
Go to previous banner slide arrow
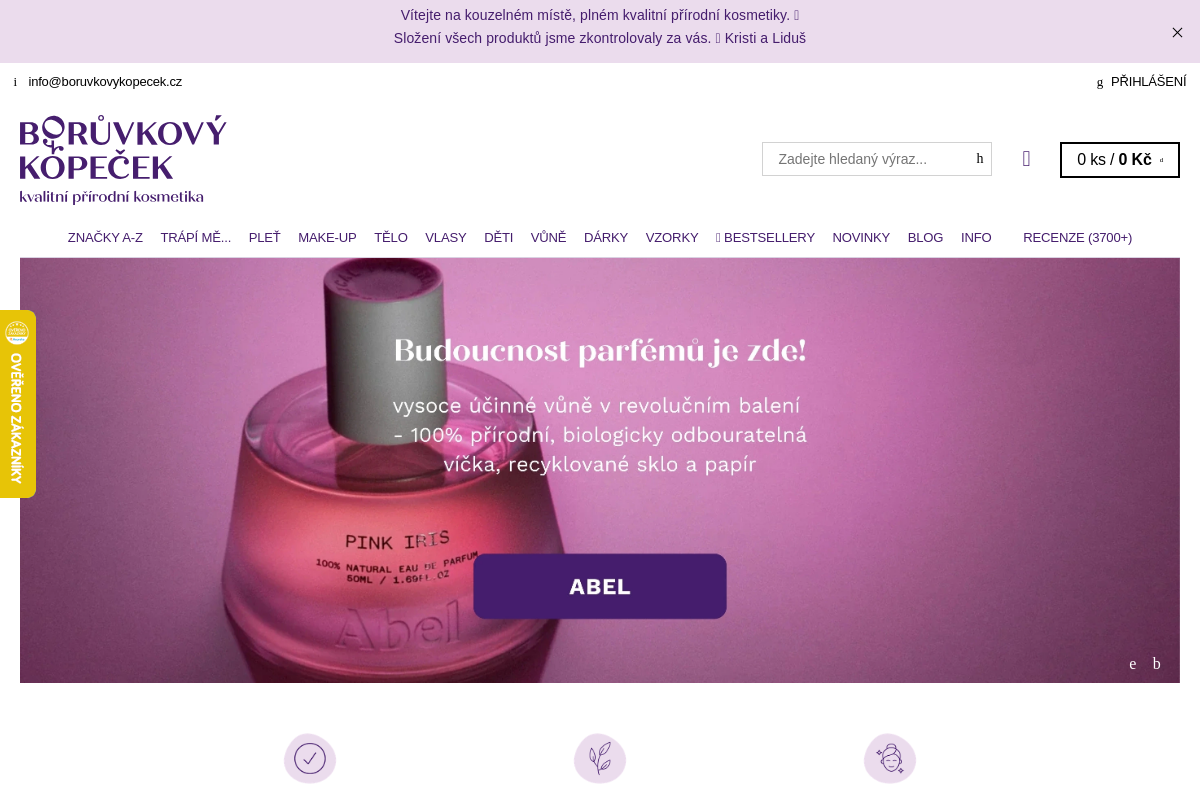(1133, 664)
